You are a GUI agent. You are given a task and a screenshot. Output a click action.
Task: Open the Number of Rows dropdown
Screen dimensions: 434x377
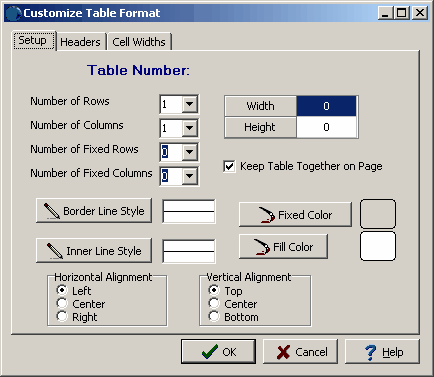coord(190,104)
